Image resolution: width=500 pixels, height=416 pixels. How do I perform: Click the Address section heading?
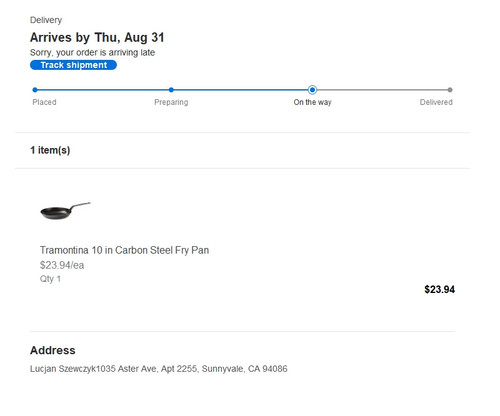[53, 350]
